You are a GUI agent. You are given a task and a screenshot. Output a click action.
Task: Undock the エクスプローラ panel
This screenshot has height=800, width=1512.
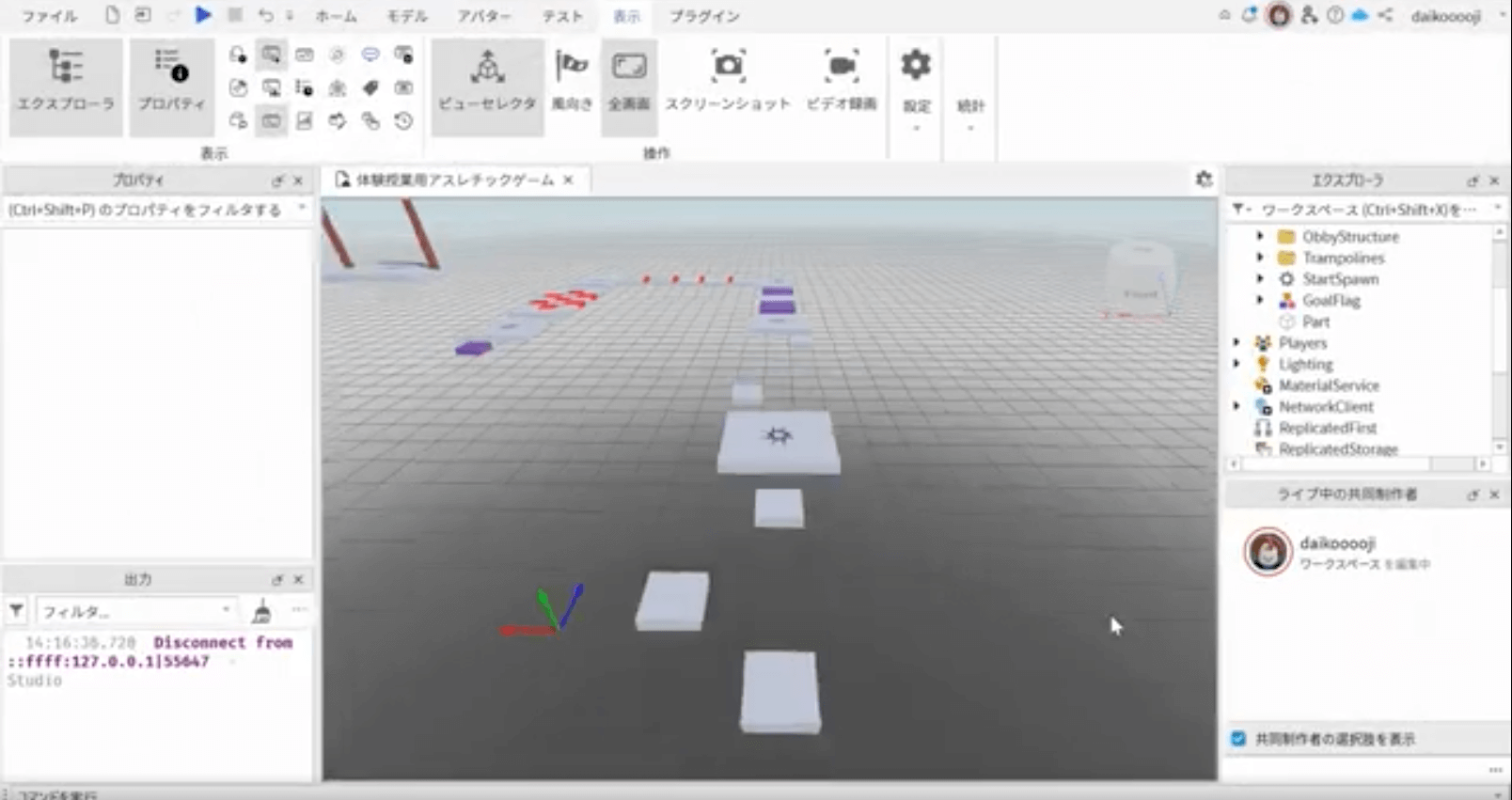pos(1473,180)
